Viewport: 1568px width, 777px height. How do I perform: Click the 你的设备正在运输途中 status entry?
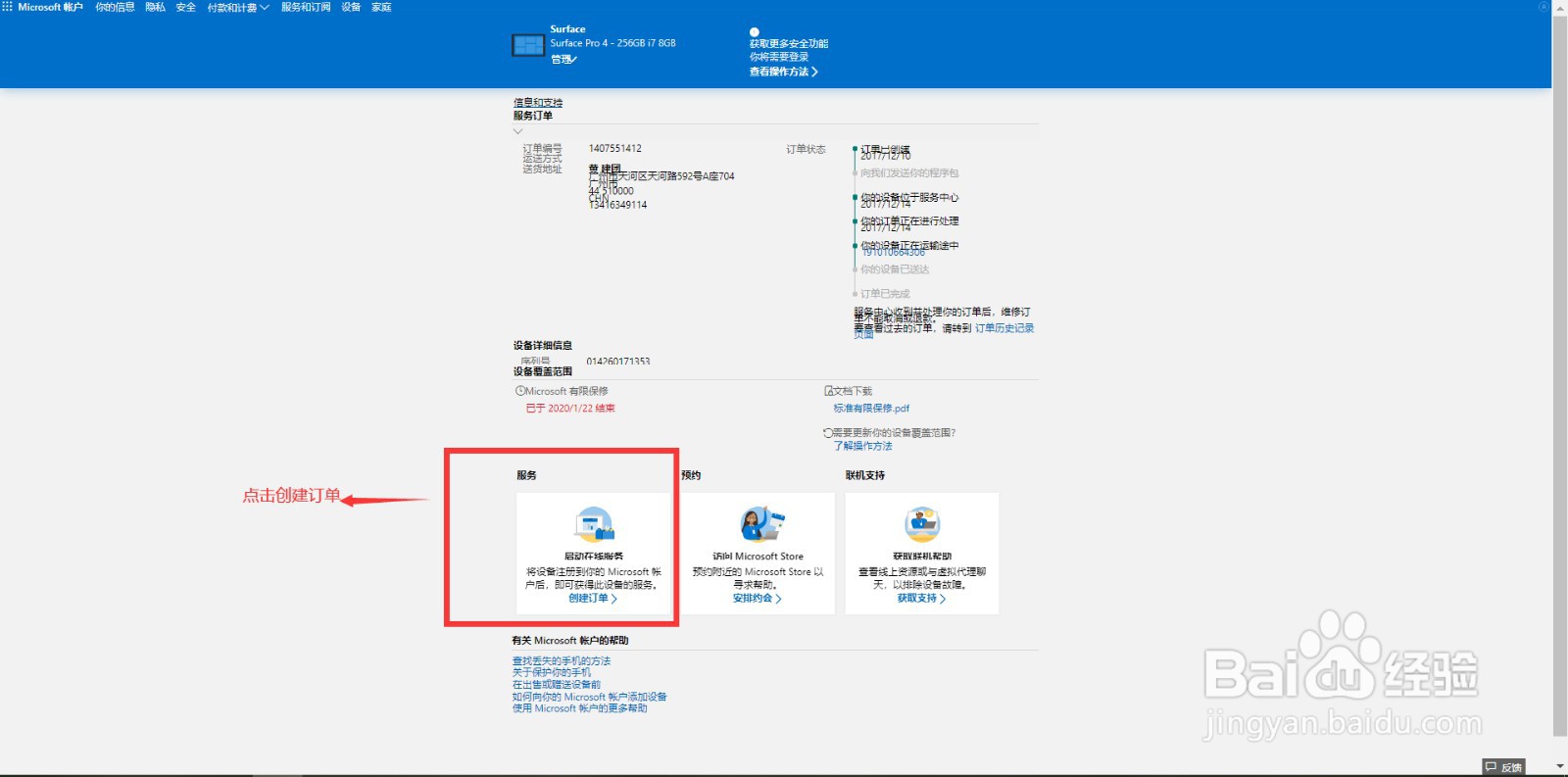click(909, 245)
